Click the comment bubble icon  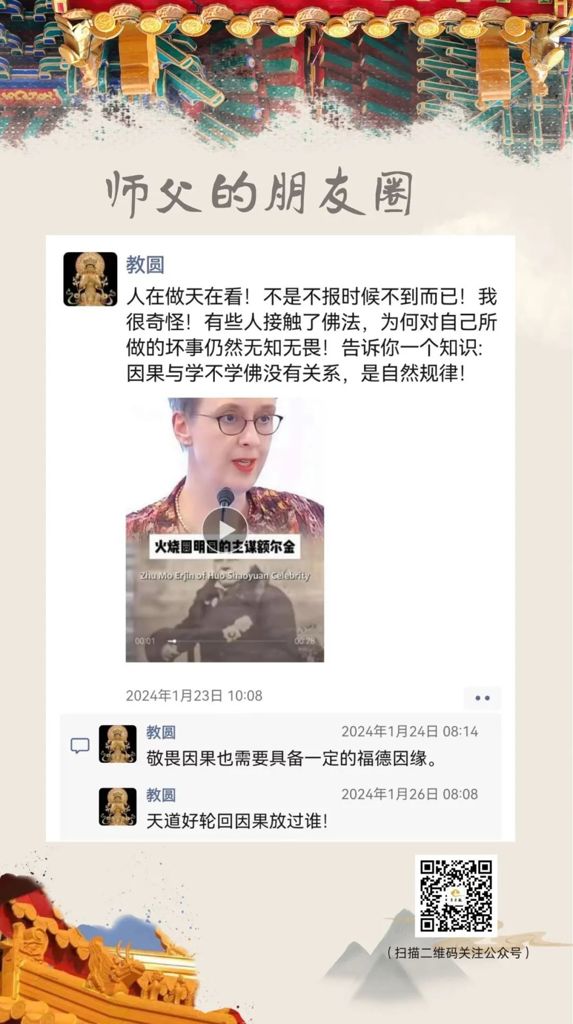(80, 745)
